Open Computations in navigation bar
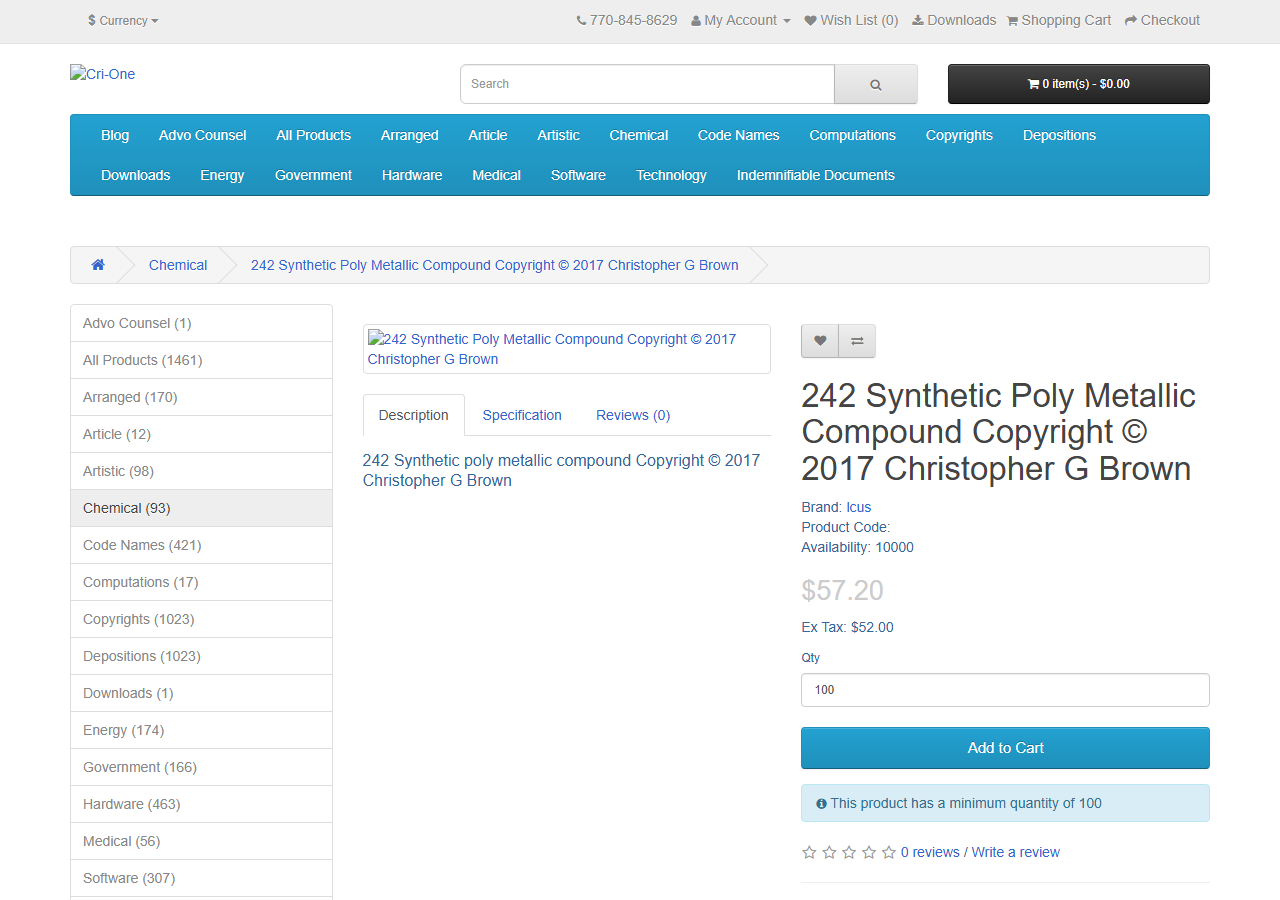This screenshot has height=900, width=1280. coord(853,135)
